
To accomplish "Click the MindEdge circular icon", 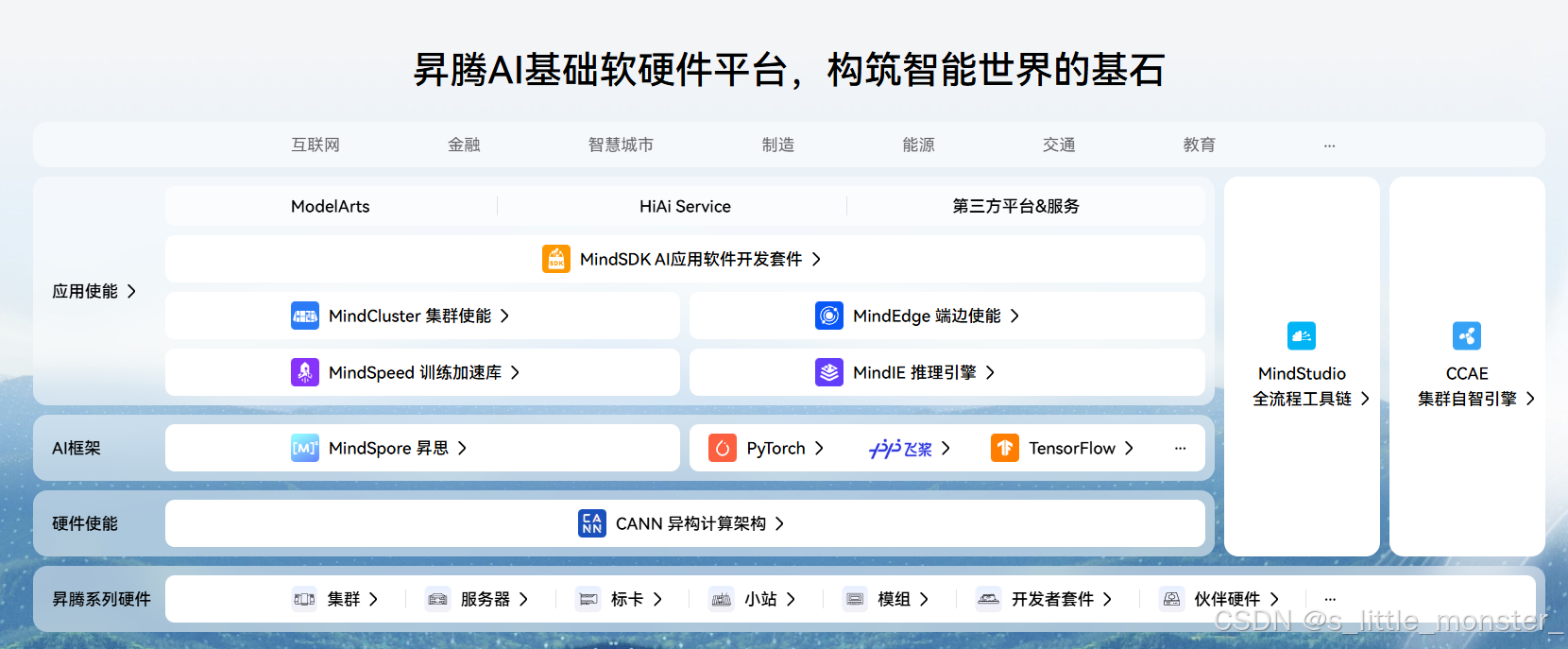I will [829, 316].
